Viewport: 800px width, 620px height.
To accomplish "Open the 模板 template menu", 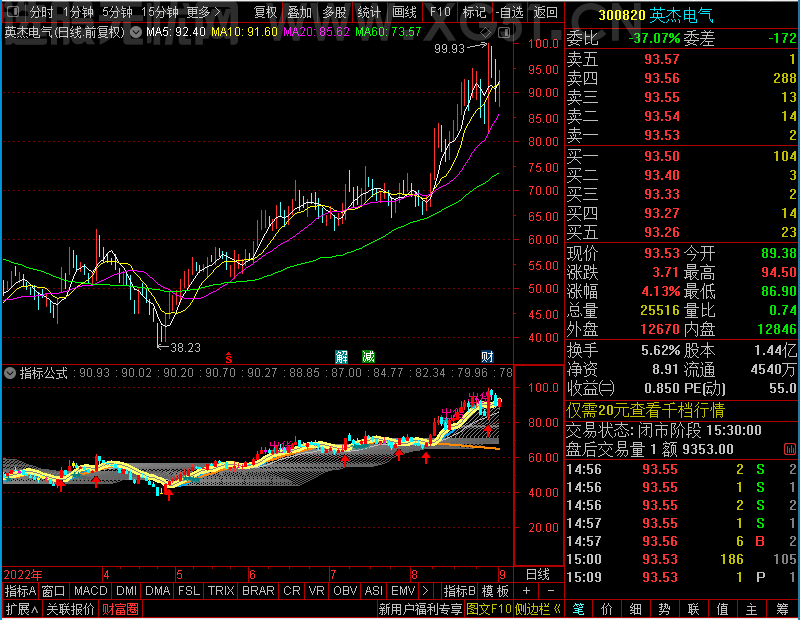I will [495, 591].
